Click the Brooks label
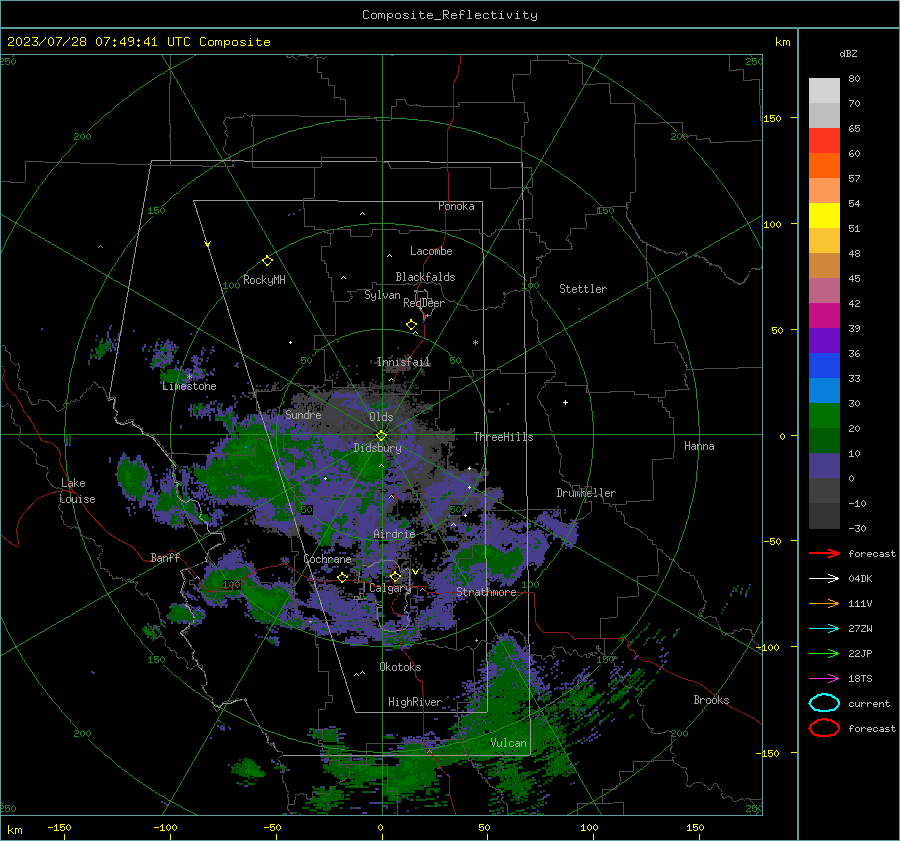Image resolution: width=900 pixels, height=841 pixels. coord(711,700)
